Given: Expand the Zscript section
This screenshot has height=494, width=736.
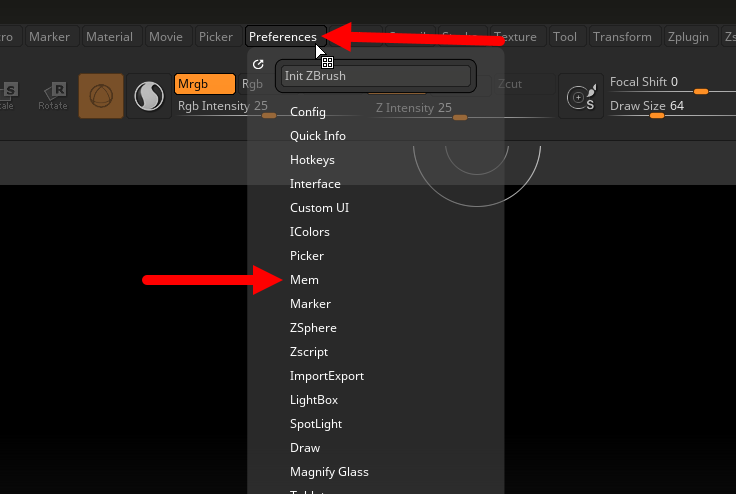Looking at the screenshot, I should click(309, 351).
